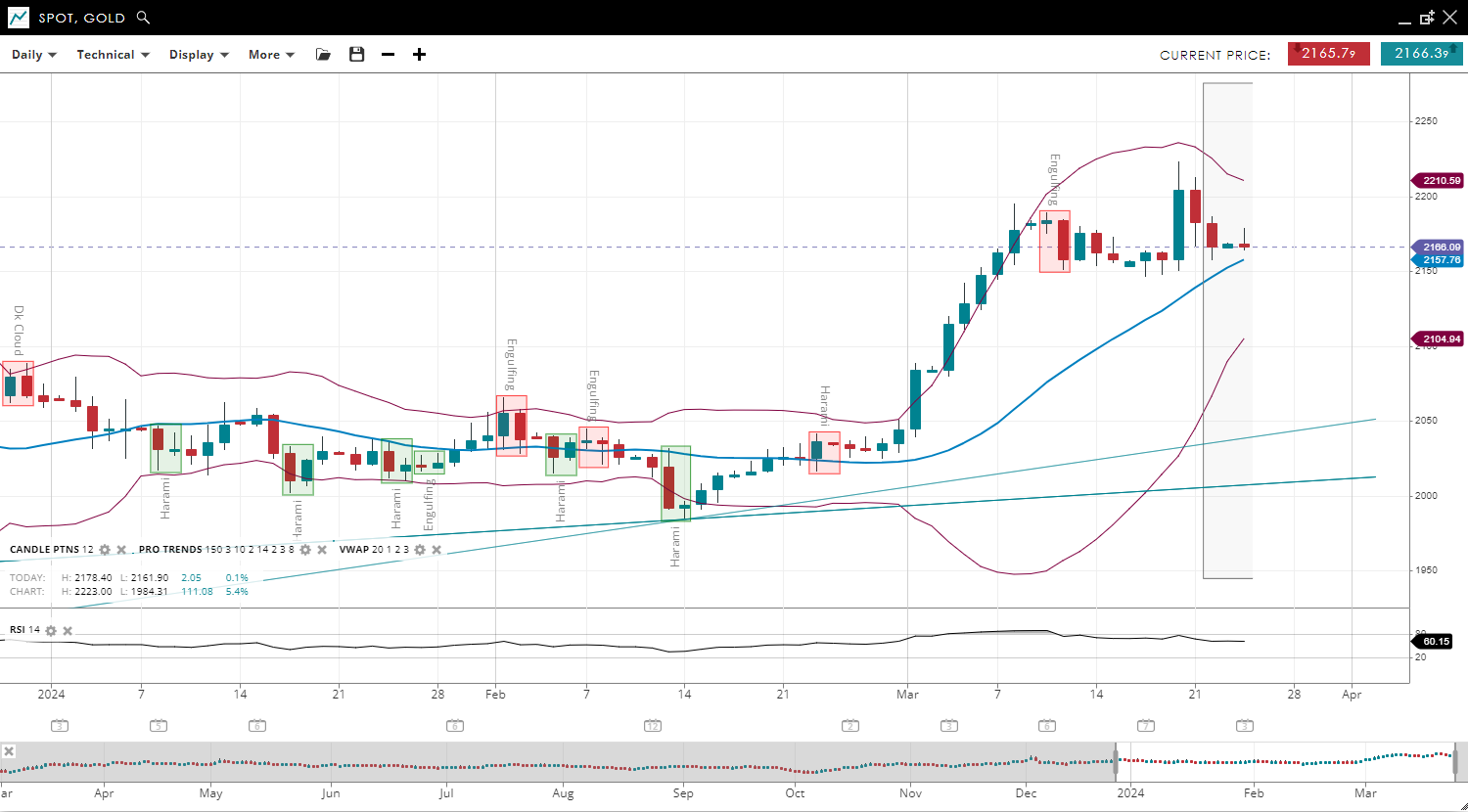Expand the Daily timeframe dropdown
The width and height of the screenshot is (1468, 812).
tap(34, 55)
